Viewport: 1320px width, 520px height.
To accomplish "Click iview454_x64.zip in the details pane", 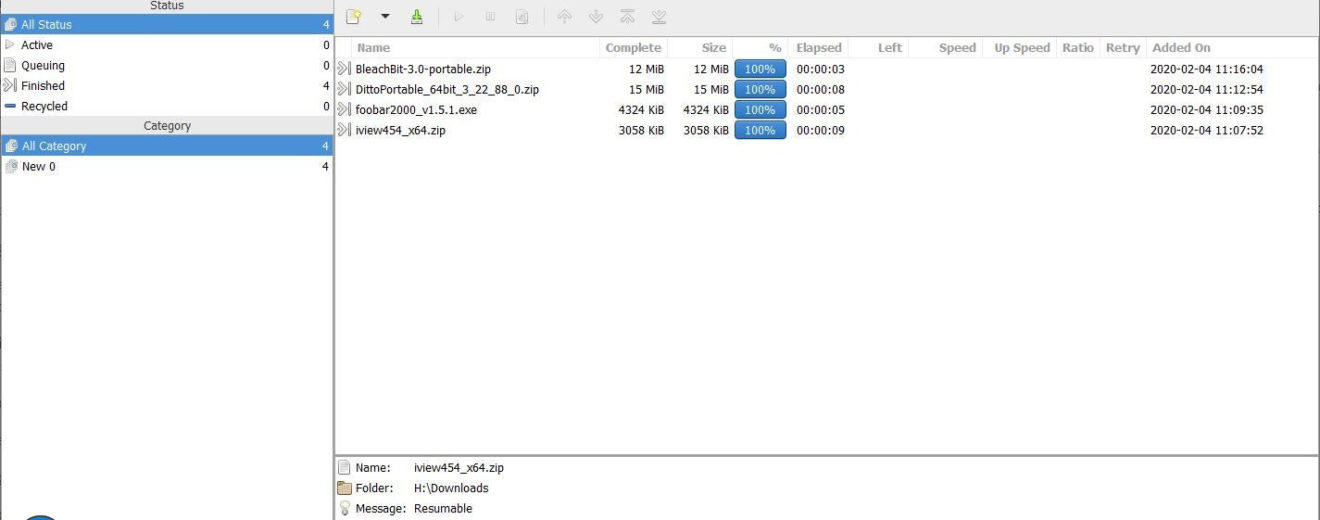I will click(x=459, y=467).
